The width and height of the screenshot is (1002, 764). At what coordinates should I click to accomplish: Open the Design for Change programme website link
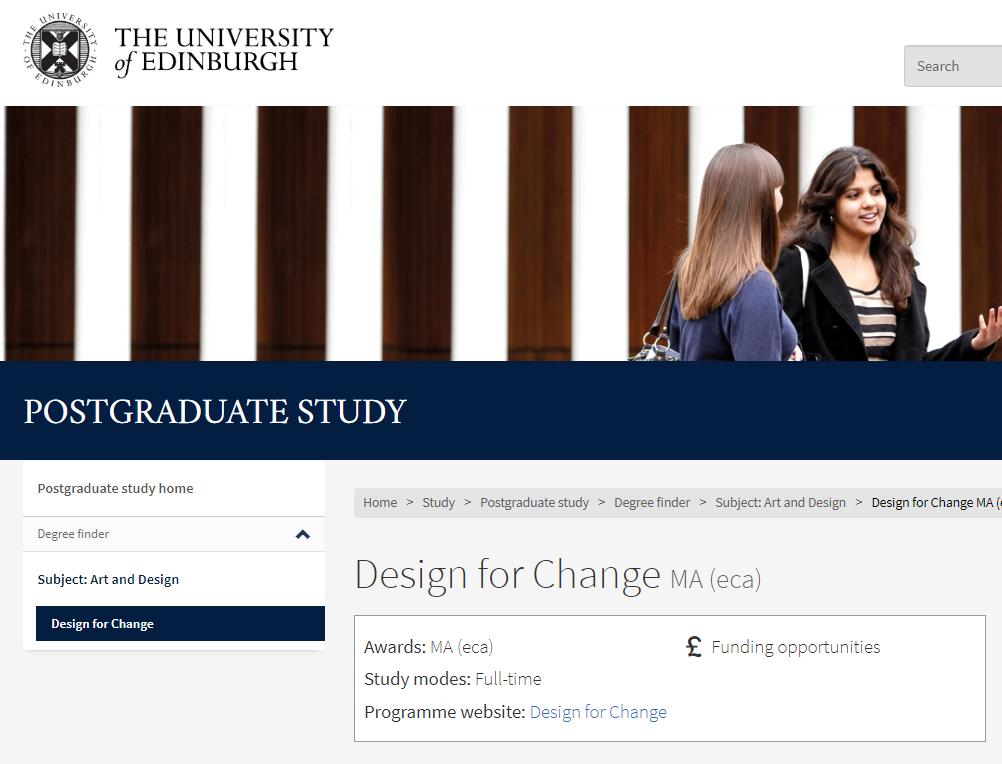coord(598,712)
